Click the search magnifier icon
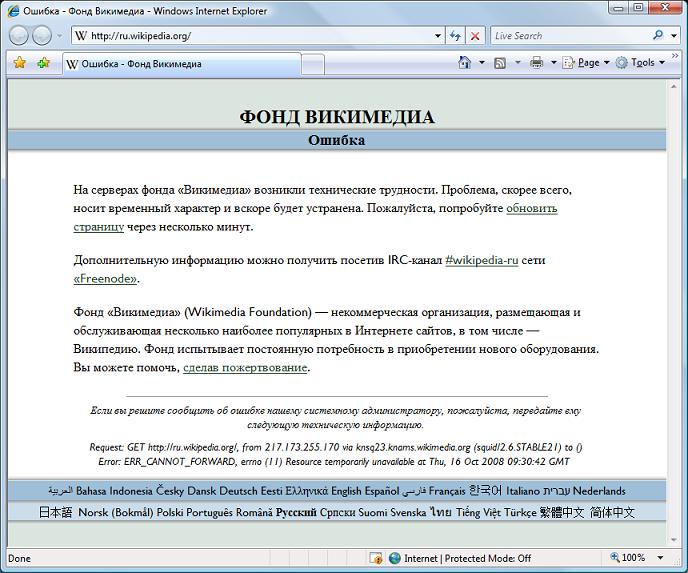This screenshot has width=688, height=573. [x=658, y=35]
